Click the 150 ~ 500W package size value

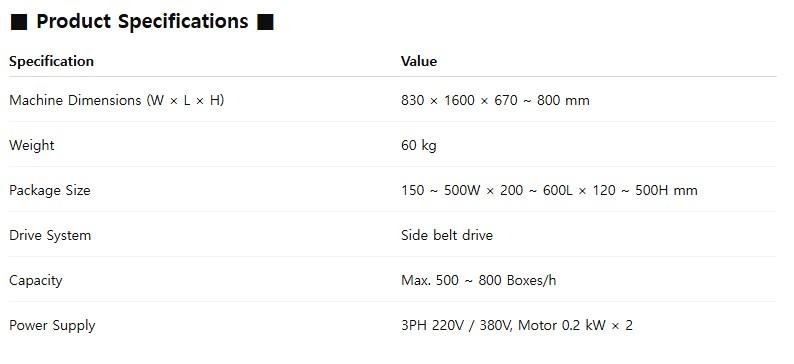[438, 190]
